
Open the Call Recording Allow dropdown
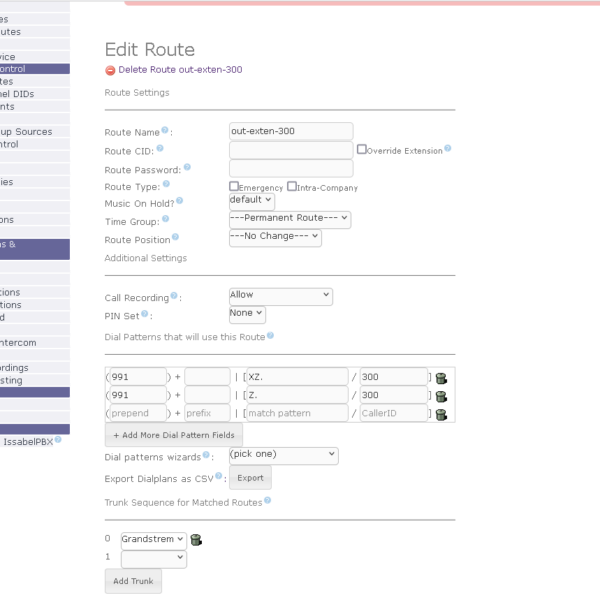click(280, 296)
